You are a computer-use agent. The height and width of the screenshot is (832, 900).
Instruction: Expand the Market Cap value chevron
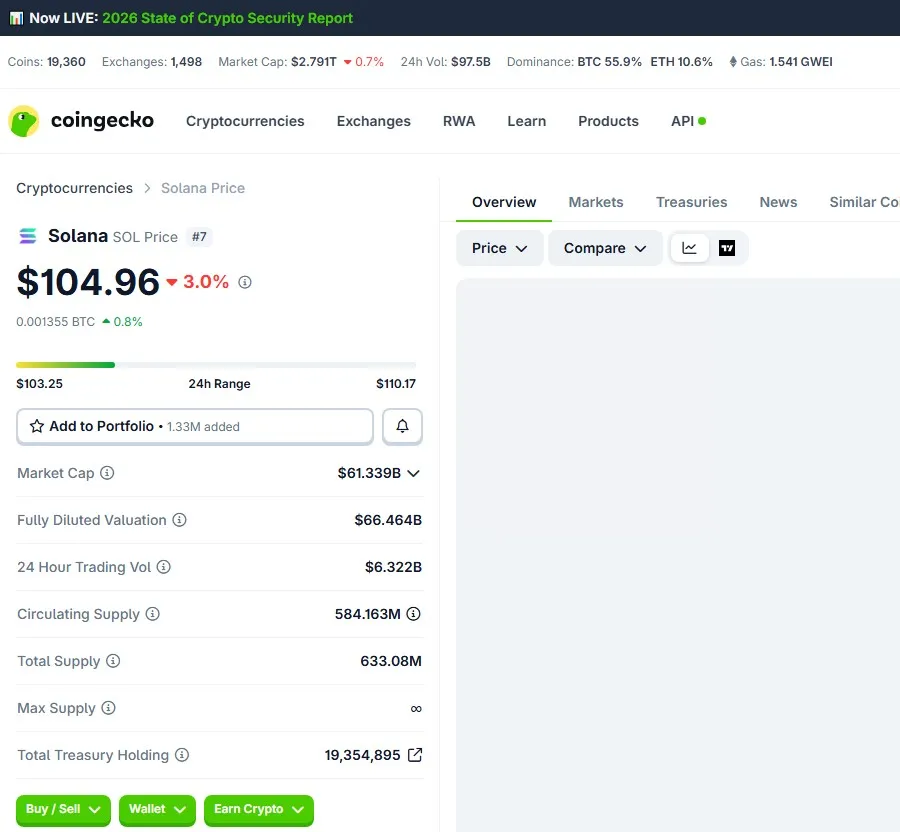click(413, 473)
